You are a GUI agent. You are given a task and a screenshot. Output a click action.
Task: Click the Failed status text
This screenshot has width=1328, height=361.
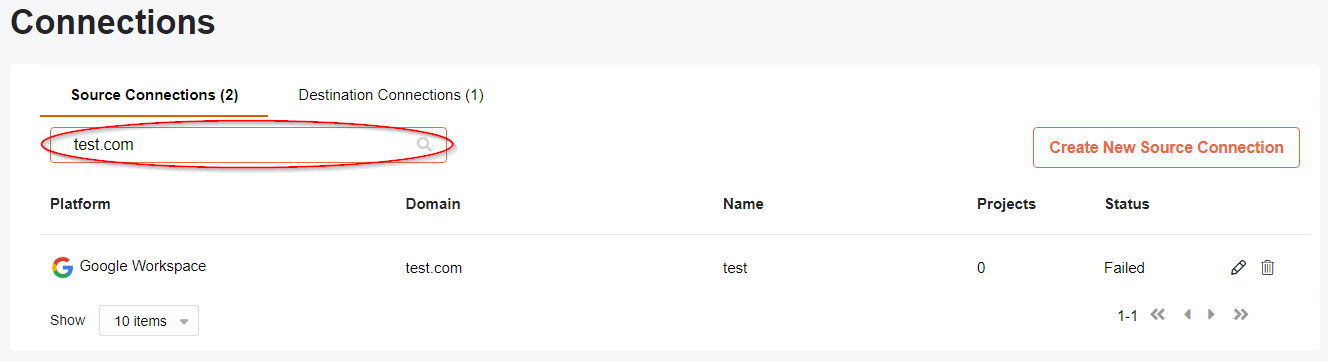pos(1125,268)
